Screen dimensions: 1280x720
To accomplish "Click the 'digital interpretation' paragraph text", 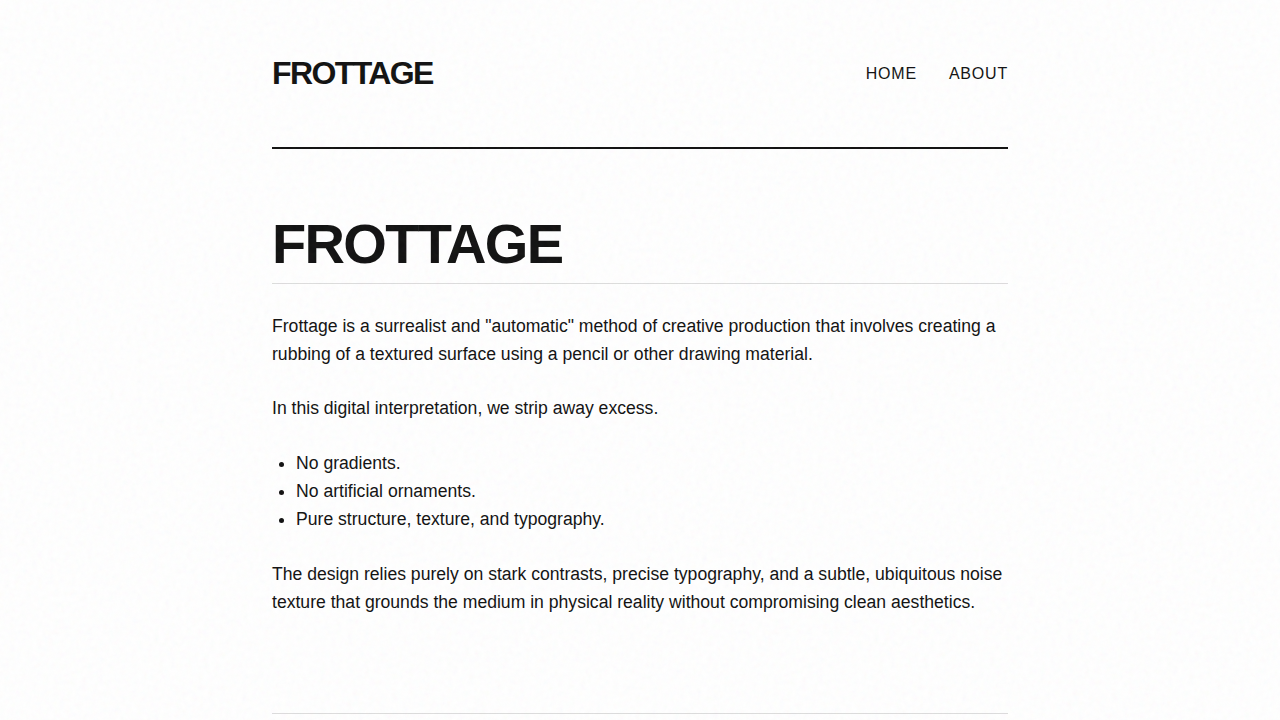I will (465, 408).
